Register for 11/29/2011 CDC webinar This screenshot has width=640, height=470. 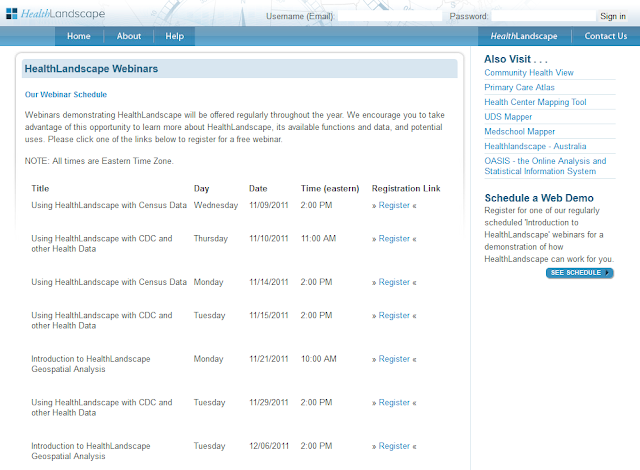[394, 403]
